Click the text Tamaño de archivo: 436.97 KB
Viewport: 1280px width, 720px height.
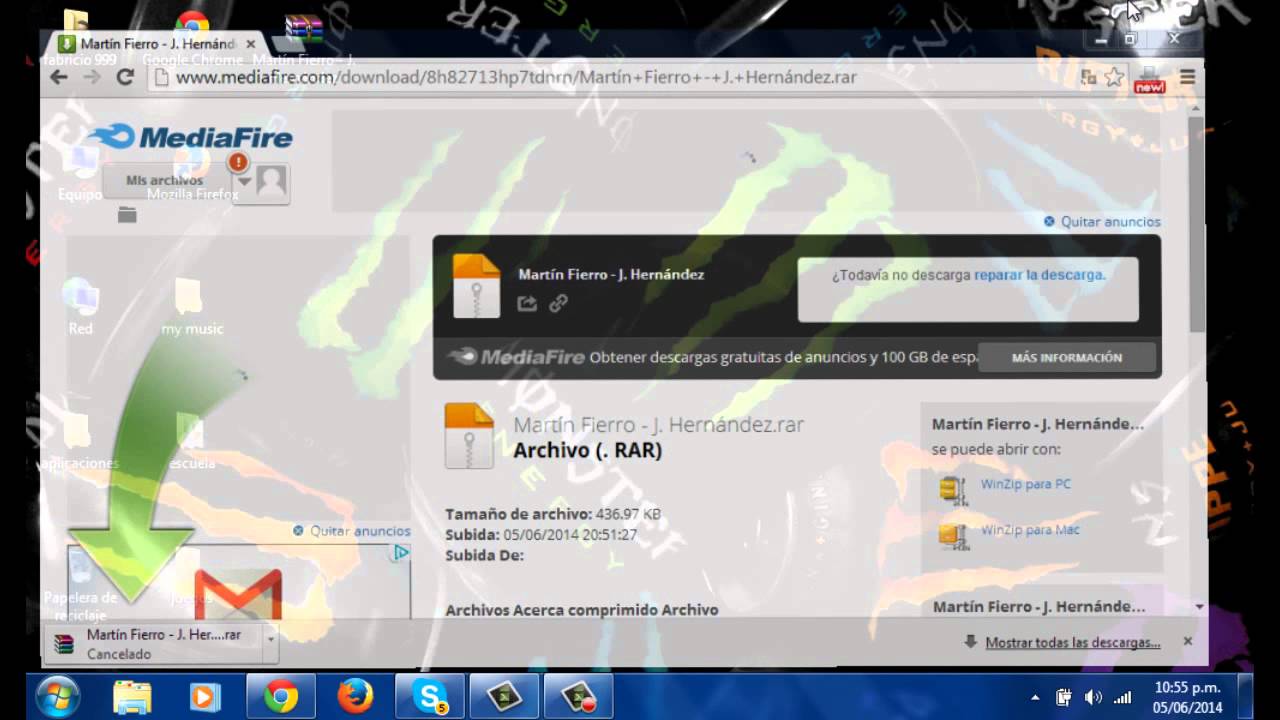pos(553,514)
